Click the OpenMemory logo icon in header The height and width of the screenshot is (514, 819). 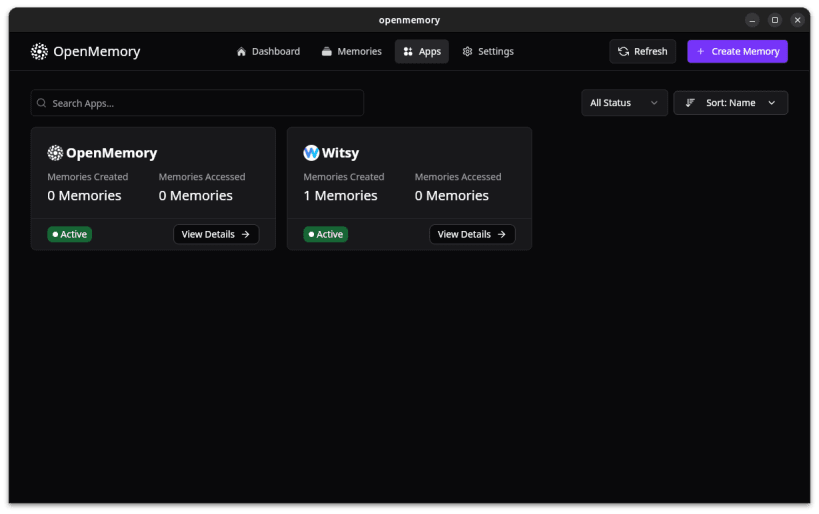(39, 51)
